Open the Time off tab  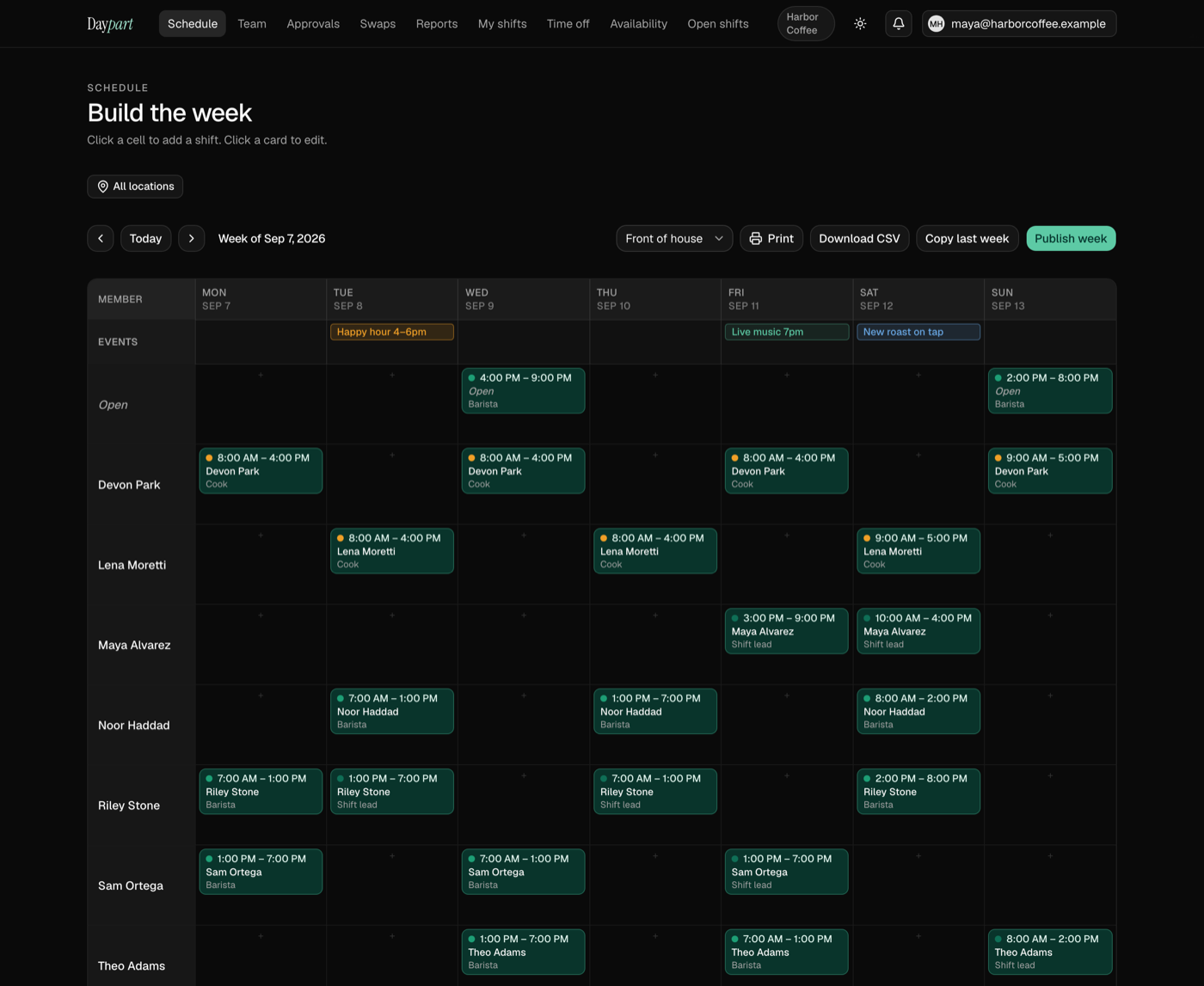[568, 24]
